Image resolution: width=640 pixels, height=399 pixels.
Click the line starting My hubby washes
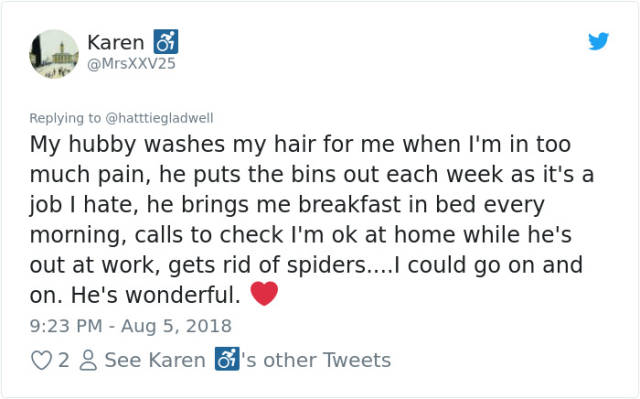[x=300, y=144]
